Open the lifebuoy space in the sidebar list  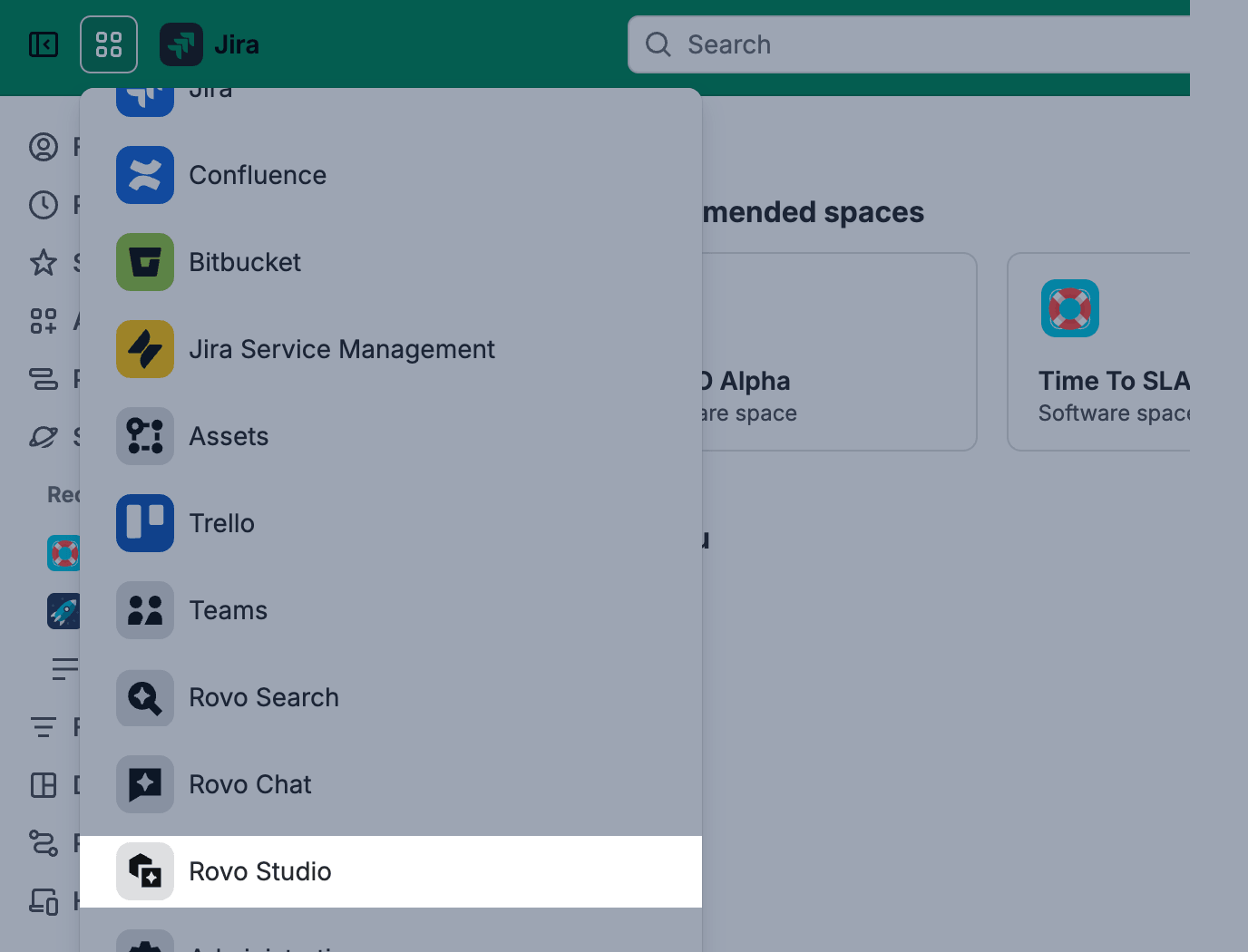(x=63, y=553)
